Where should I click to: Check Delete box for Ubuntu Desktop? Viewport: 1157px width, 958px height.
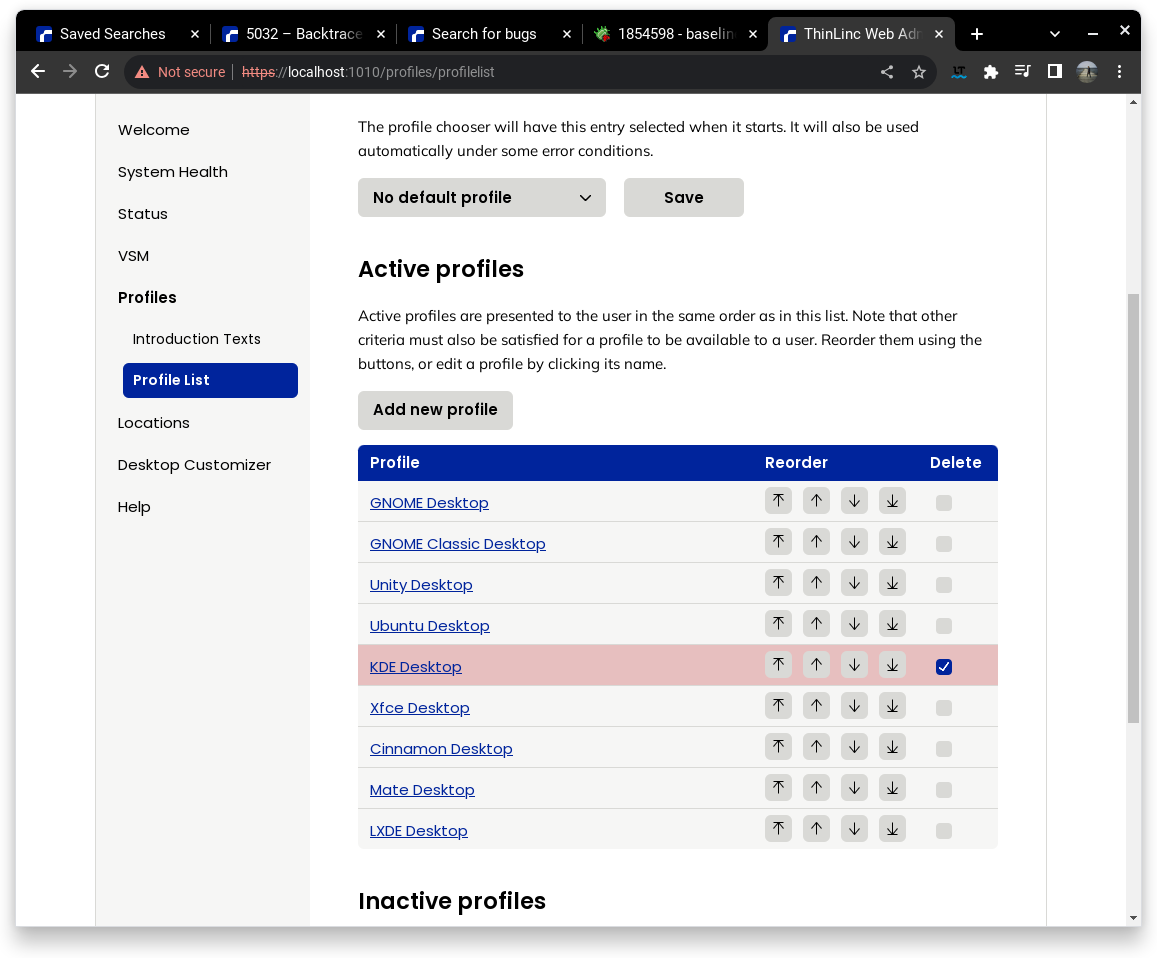[943, 626]
